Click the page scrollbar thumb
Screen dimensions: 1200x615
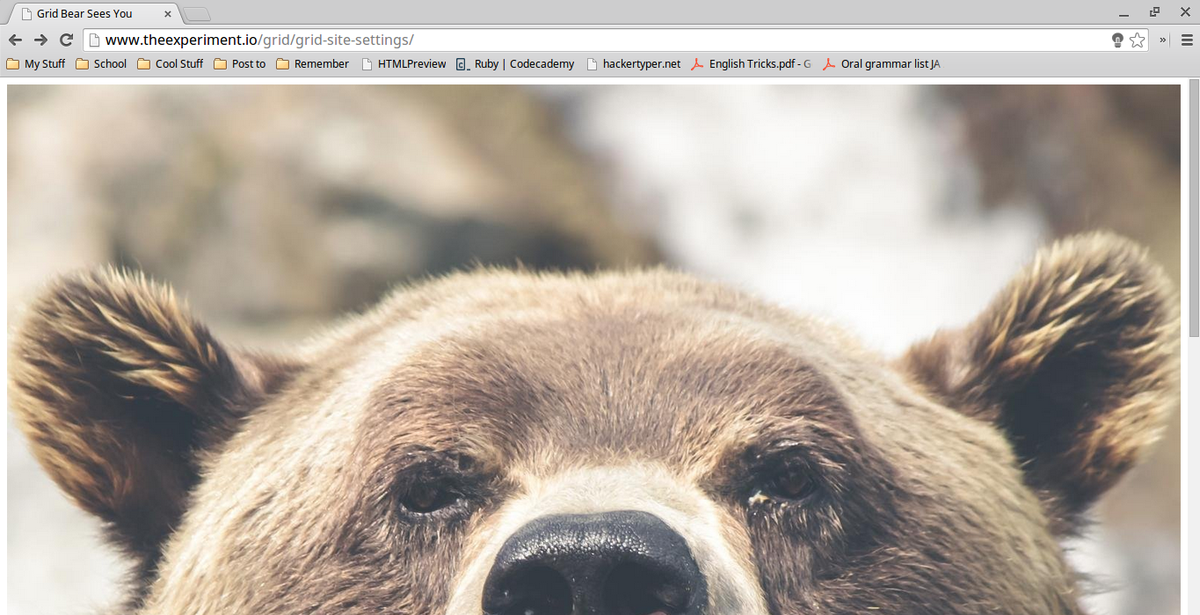click(1192, 210)
